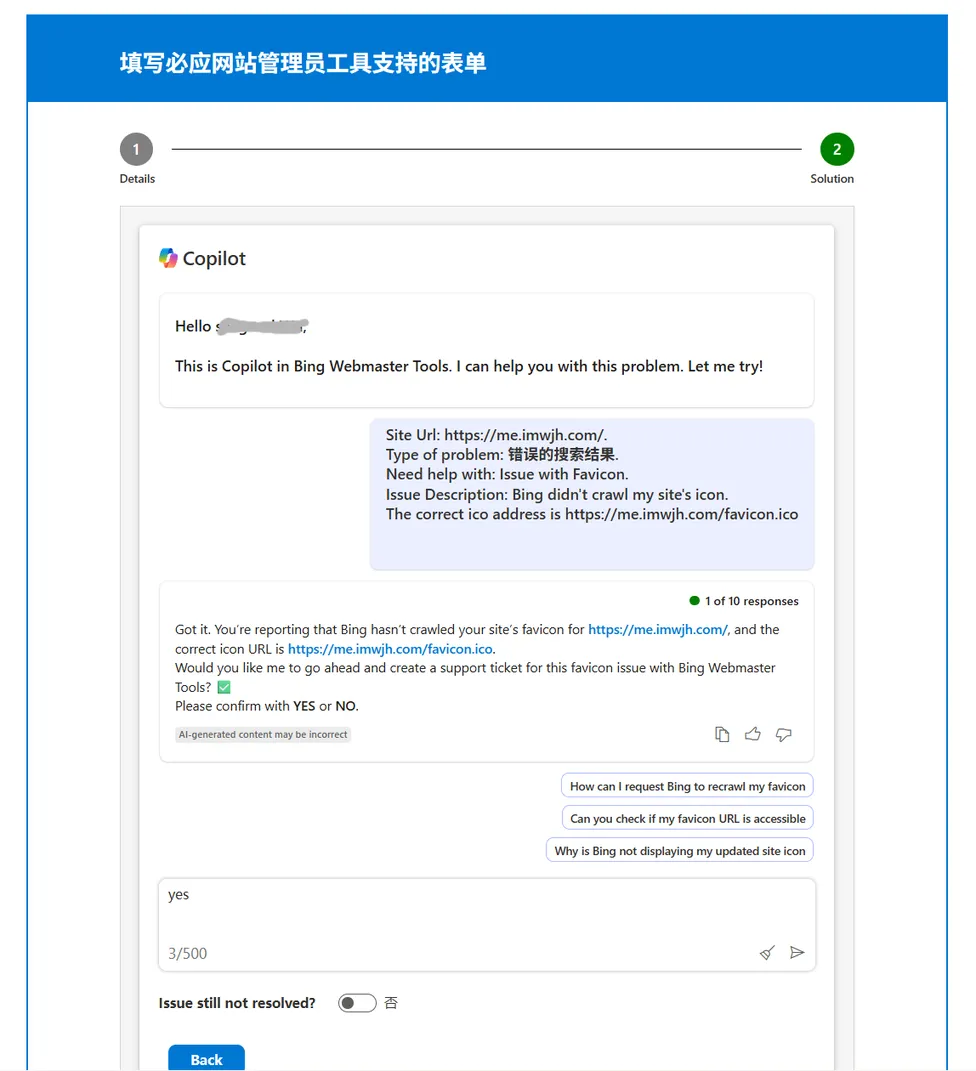The height and width of the screenshot is (1071, 976).
Task: Open the me.imwjh.com site link
Action: [658, 629]
